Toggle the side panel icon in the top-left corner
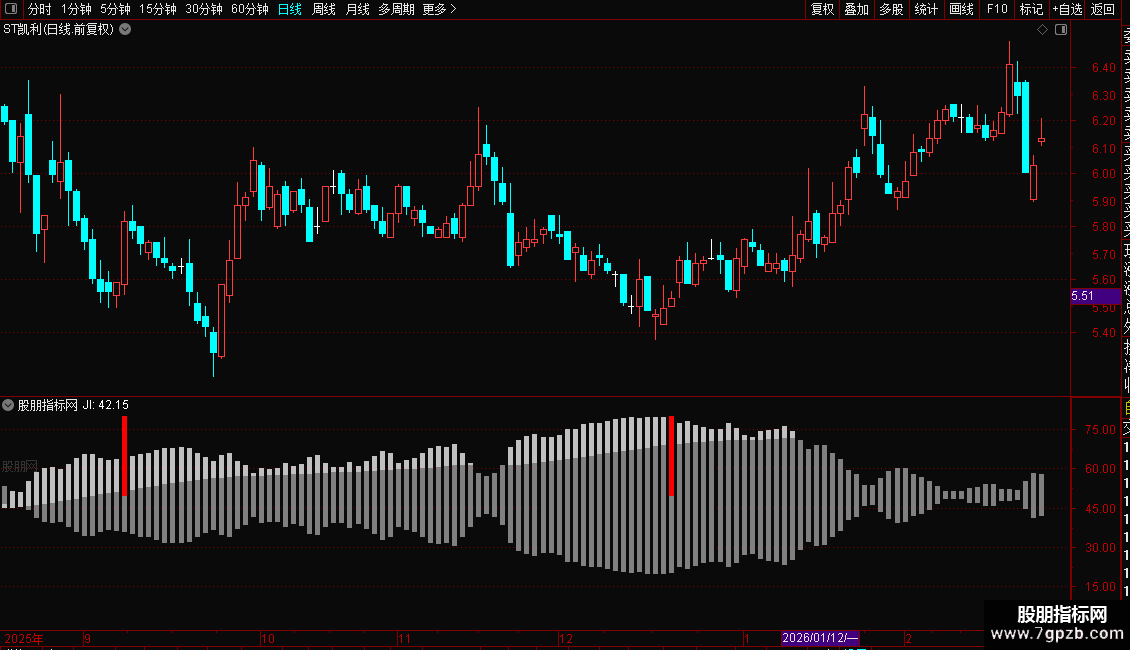This screenshot has height=650, width=1130. point(11,9)
